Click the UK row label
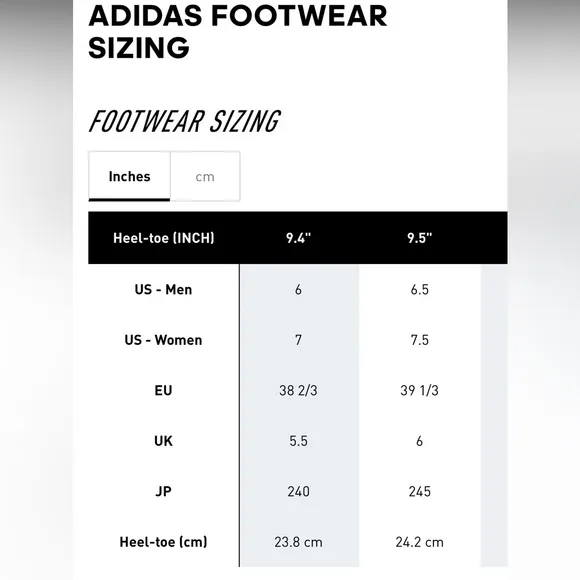 [x=163, y=441]
